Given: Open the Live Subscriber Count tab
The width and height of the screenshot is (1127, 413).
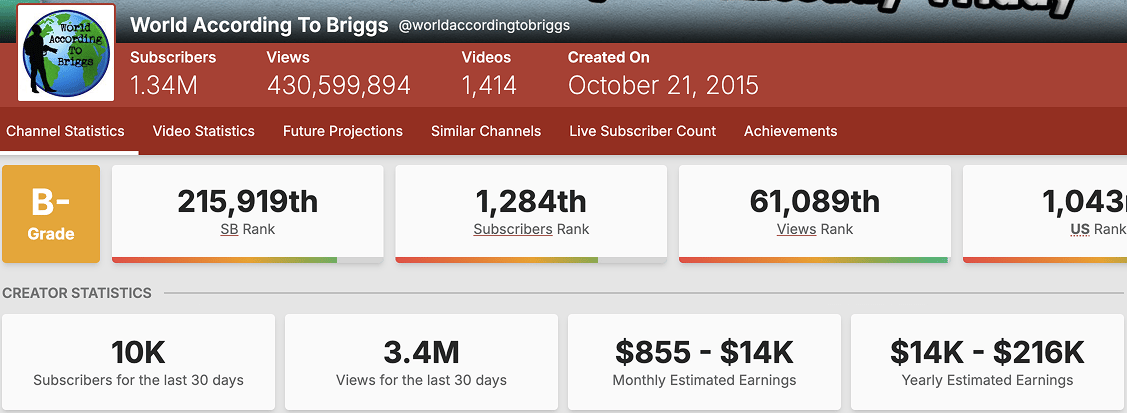Looking at the screenshot, I should [x=643, y=131].
